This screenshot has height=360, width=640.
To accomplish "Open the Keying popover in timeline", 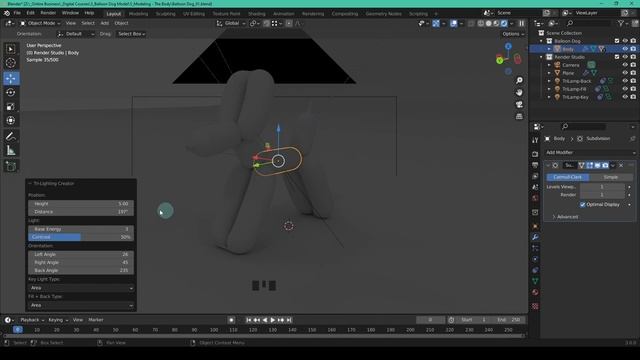I will pyautogui.click(x=58, y=320).
